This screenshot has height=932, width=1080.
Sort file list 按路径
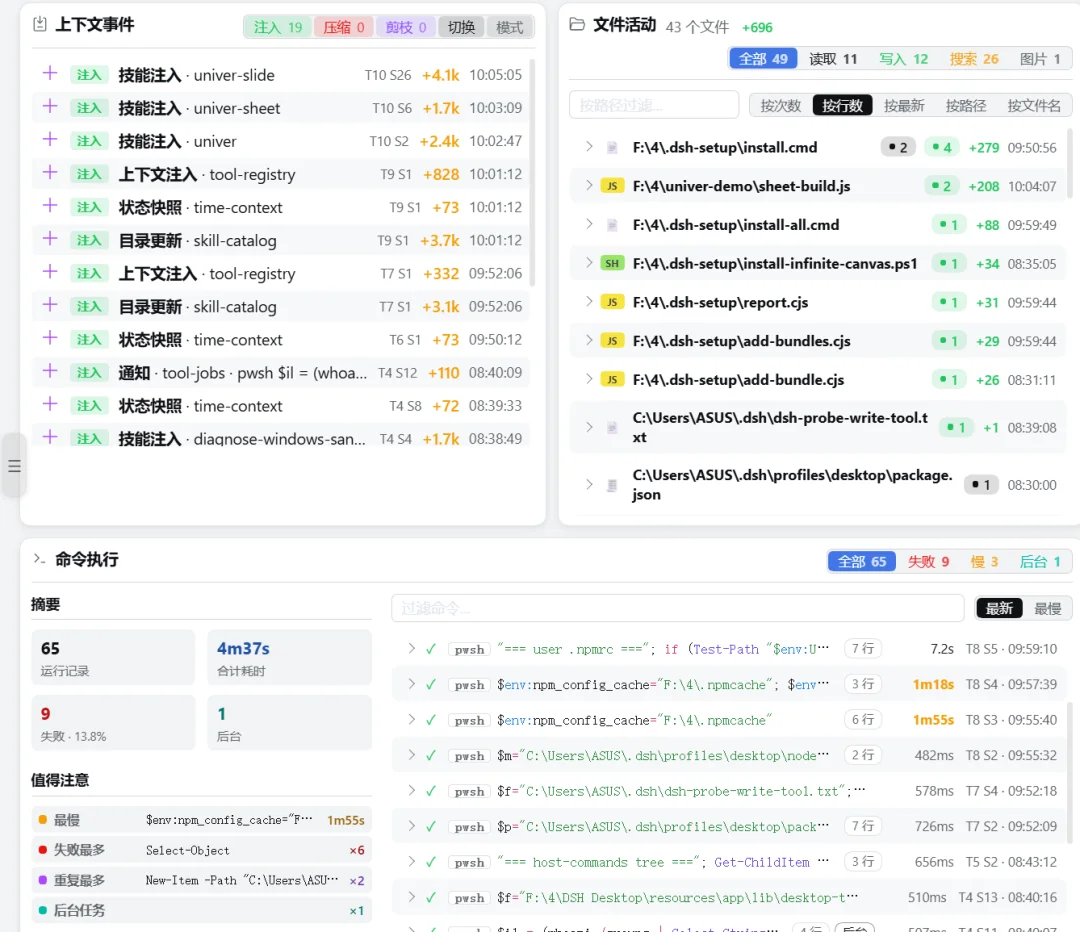pyautogui.click(x=966, y=105)
